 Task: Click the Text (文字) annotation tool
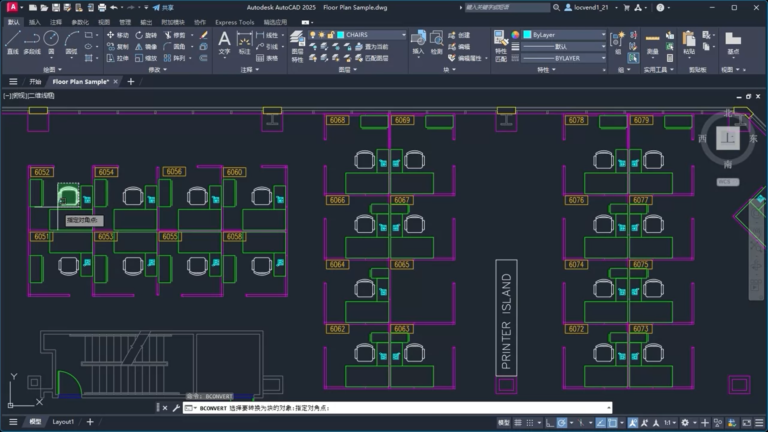pyautogui.click(x=224, y=43)
